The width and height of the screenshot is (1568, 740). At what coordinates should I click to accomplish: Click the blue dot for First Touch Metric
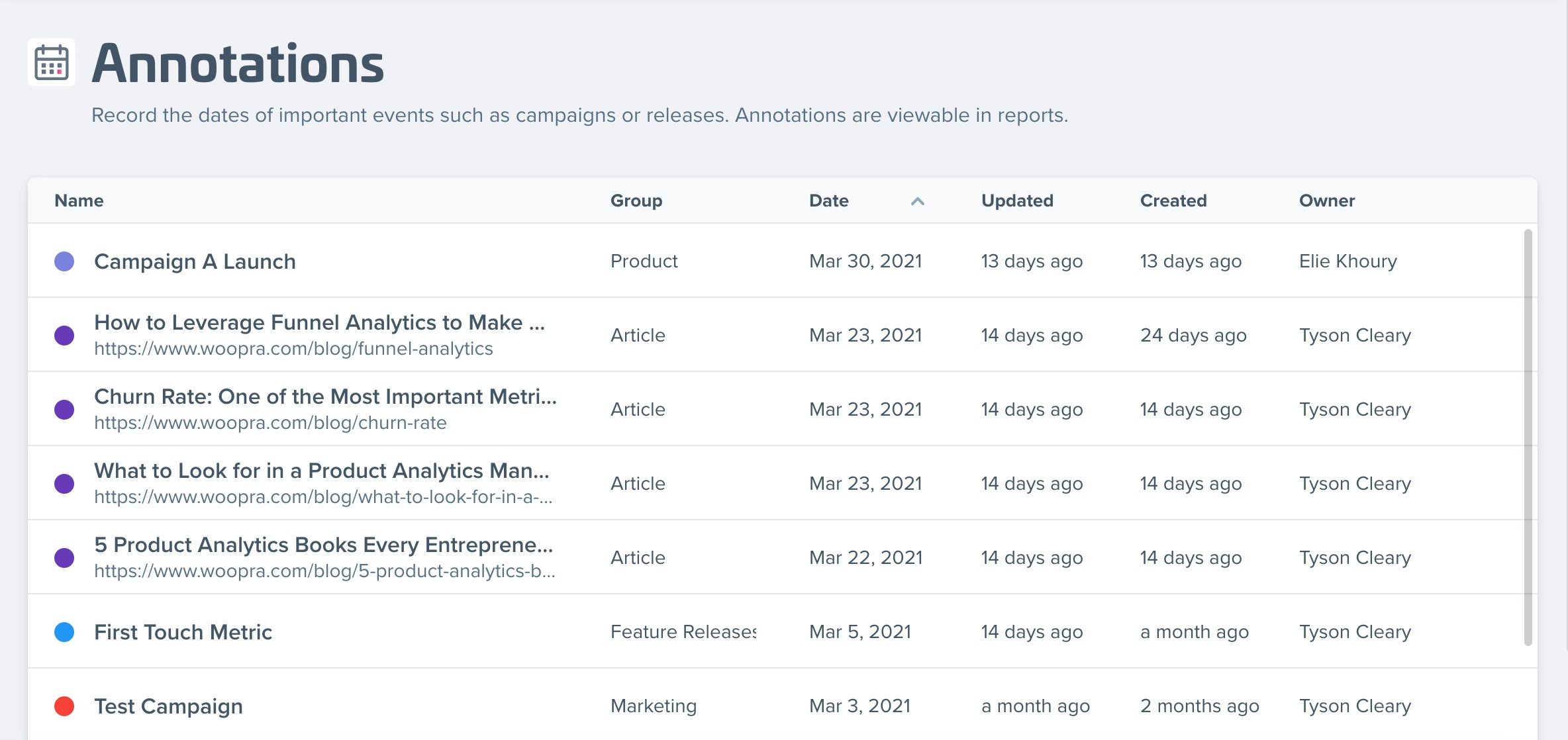pos(64,632)
